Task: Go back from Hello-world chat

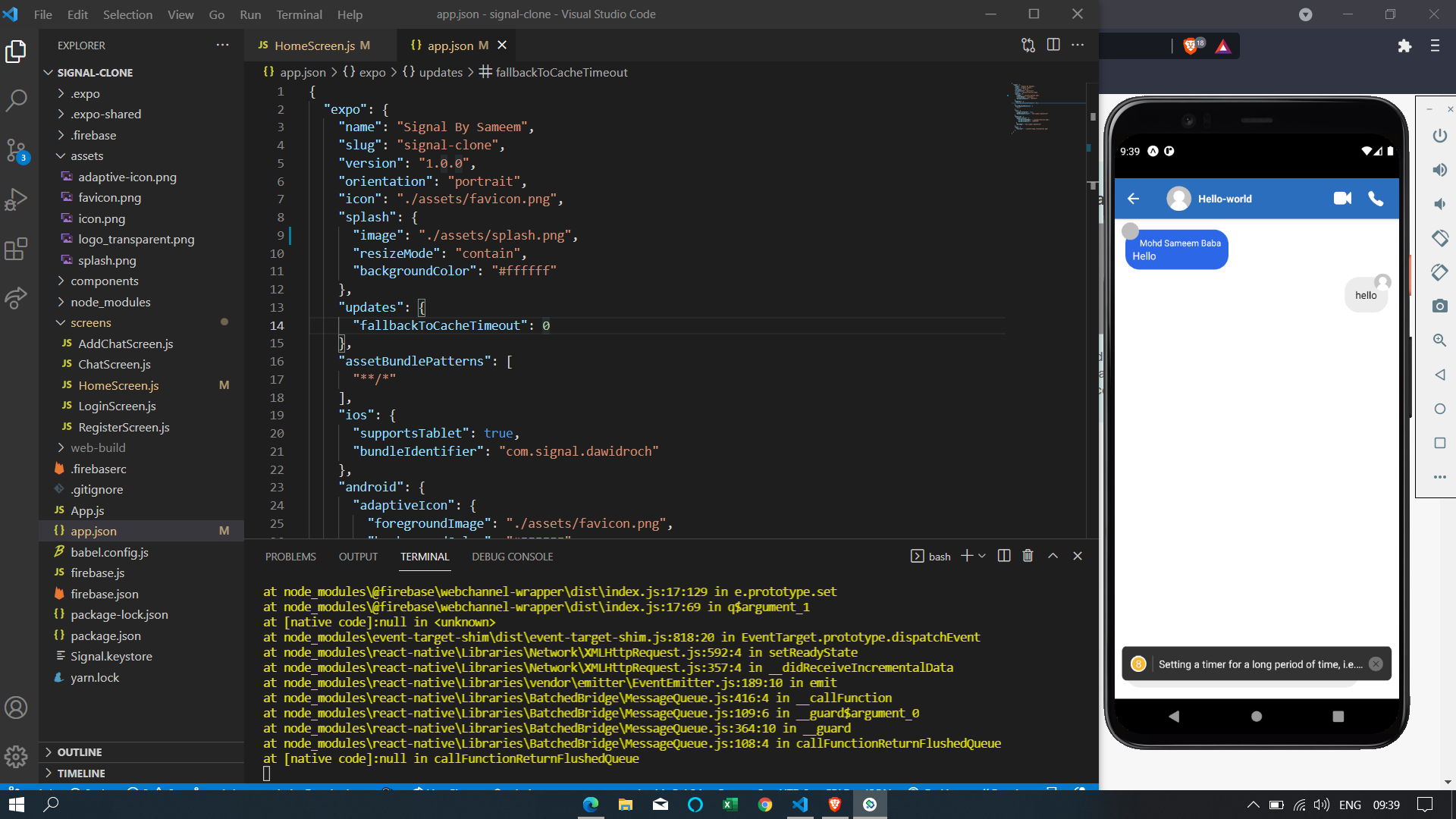Action: point(1134,199)
